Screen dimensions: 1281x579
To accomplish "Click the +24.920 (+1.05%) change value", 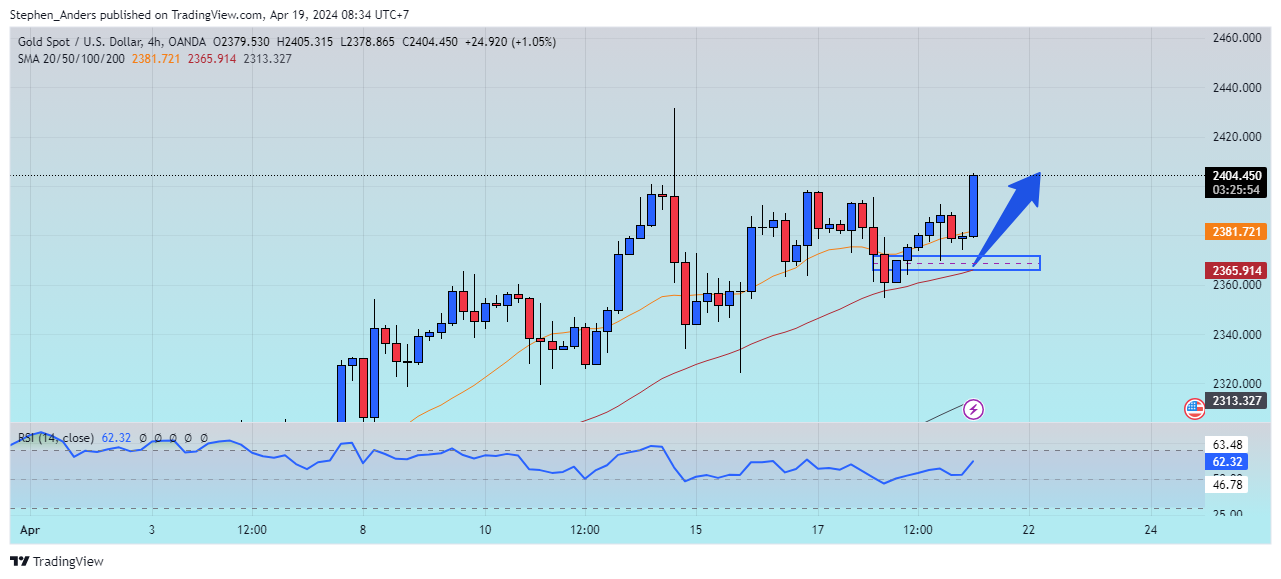I will 509,42.
